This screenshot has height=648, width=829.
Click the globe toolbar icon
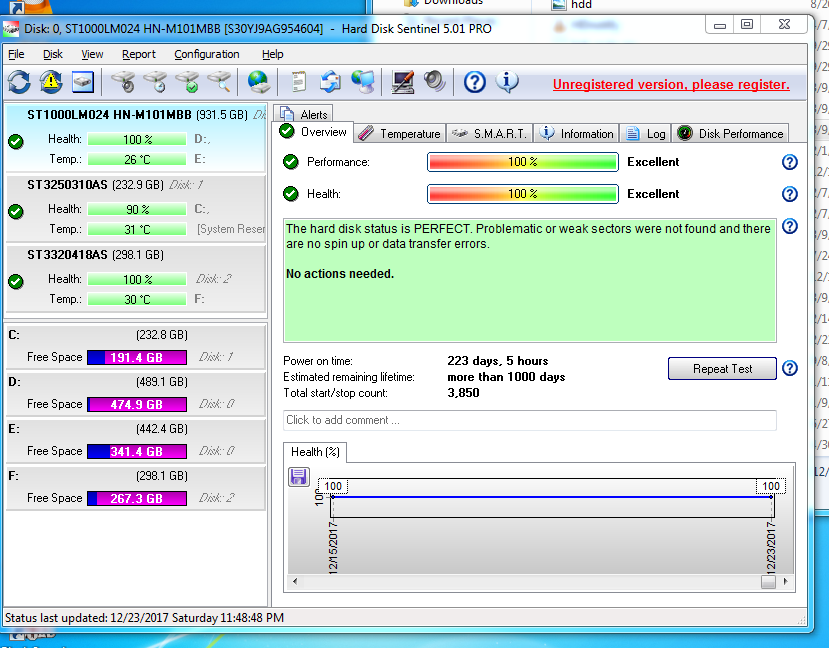click(x=258, y=82)
